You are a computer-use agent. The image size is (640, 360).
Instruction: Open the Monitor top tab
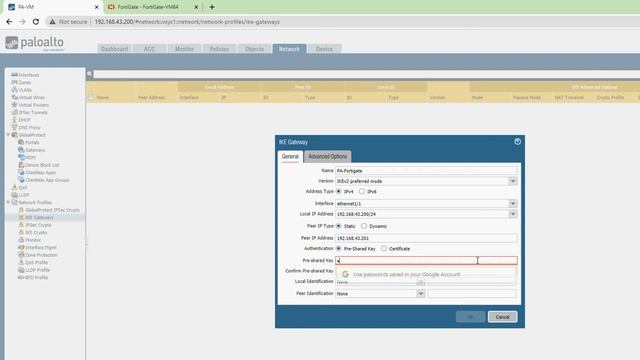184,49
